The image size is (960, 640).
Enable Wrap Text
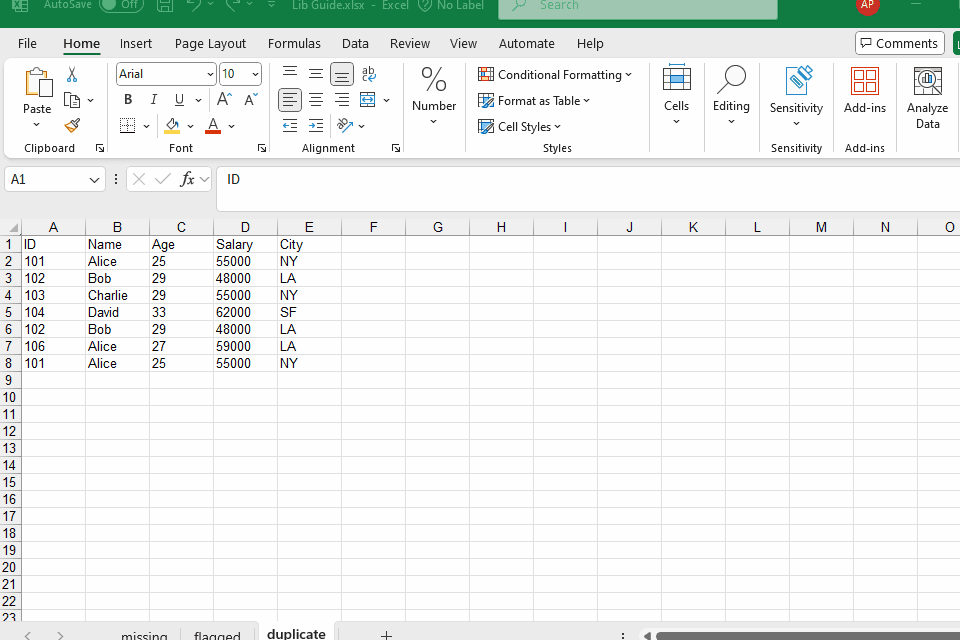pos(369,73)
